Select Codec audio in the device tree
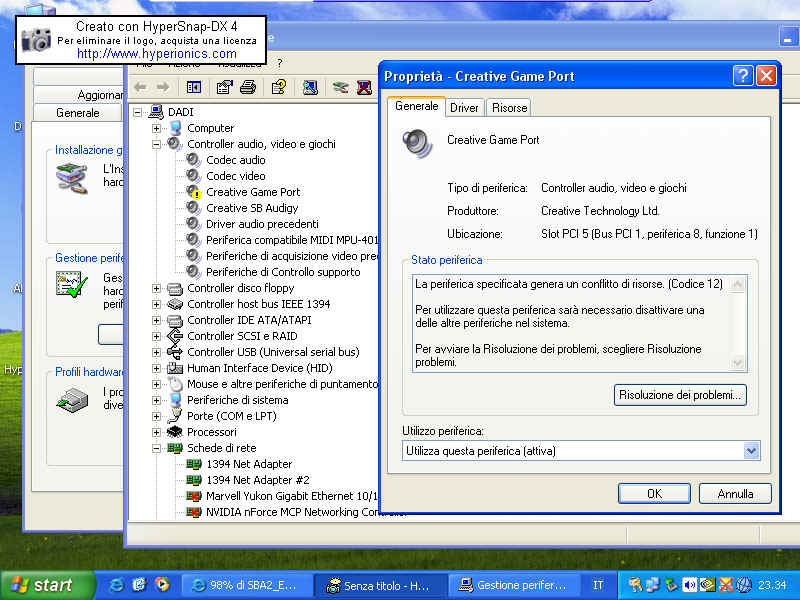 tap(236, 160)
